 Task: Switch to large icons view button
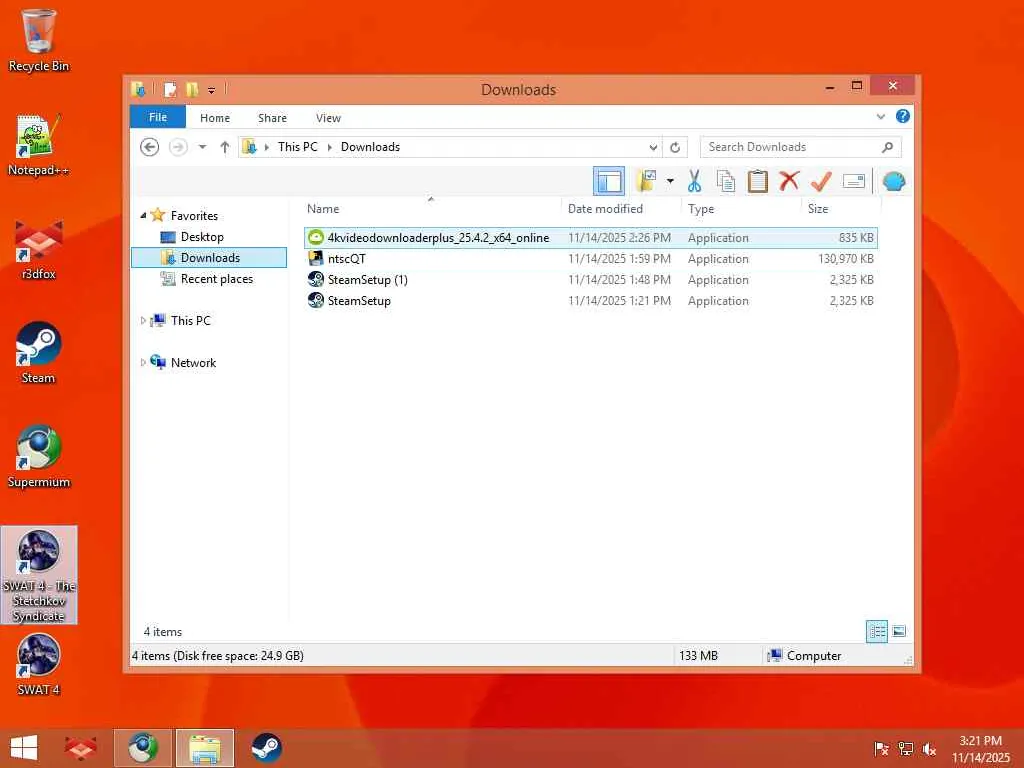point(899,632)
